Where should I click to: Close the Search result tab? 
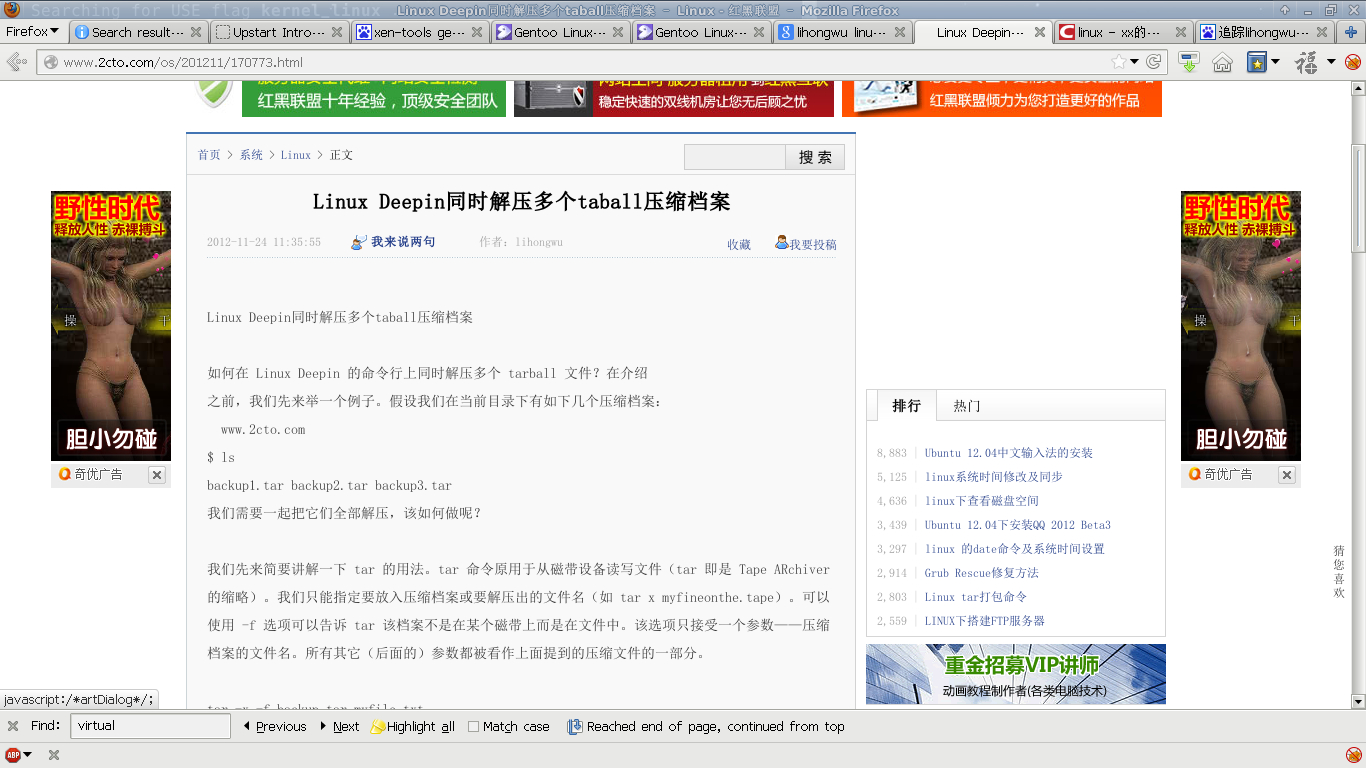click(195, 32)
